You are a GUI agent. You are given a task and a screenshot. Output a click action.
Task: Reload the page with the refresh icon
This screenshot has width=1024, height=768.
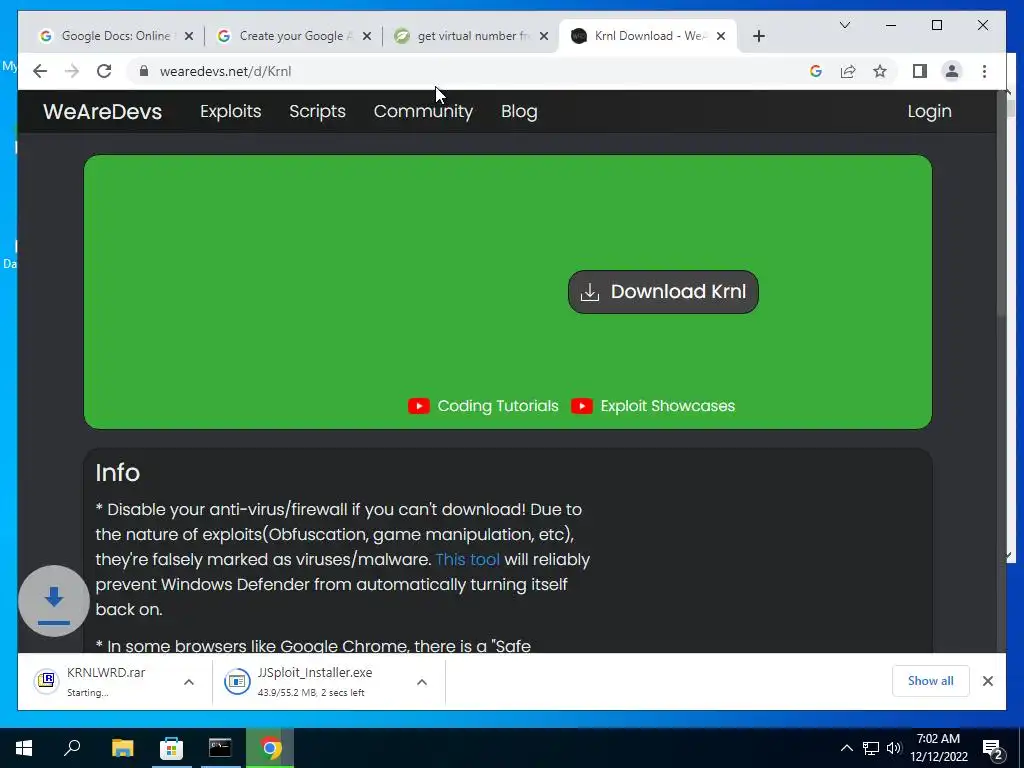[x=104, y=71]
